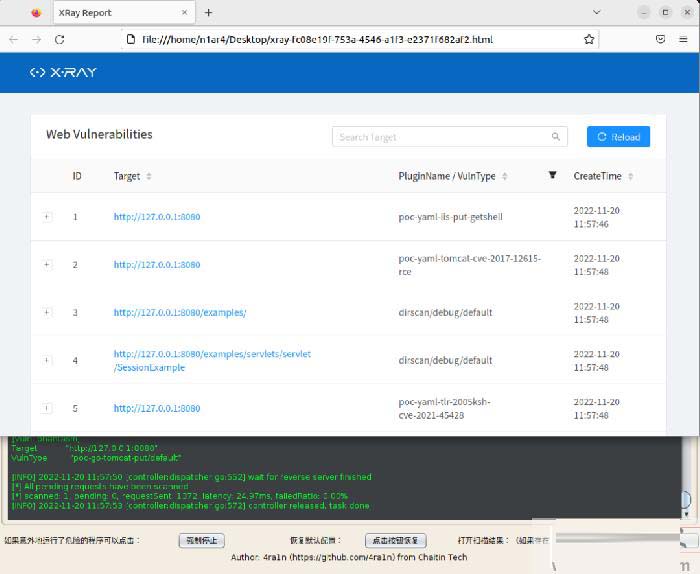Open the /examples/ target link

click(x=180, y=312)
